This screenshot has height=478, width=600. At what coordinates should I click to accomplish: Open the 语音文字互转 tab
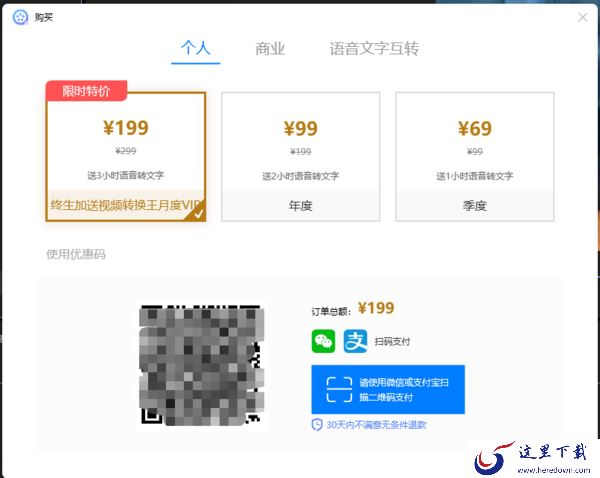pyautogui.click(x=374, y=49)
